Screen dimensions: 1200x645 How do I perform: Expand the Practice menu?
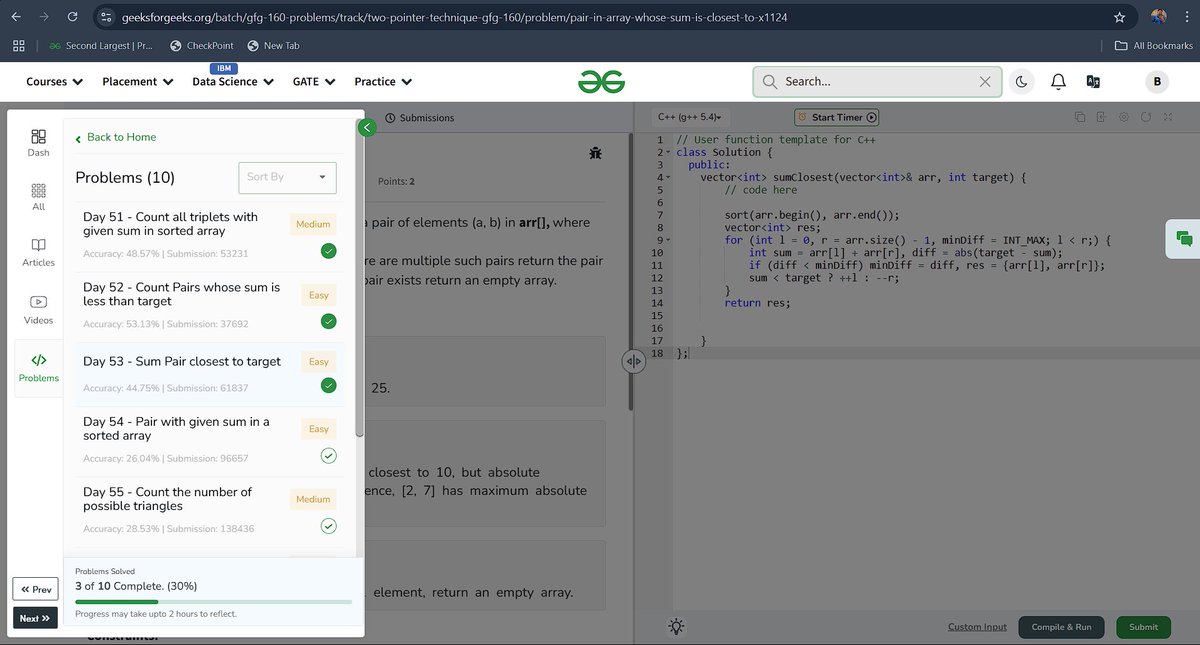click(383, 82)
